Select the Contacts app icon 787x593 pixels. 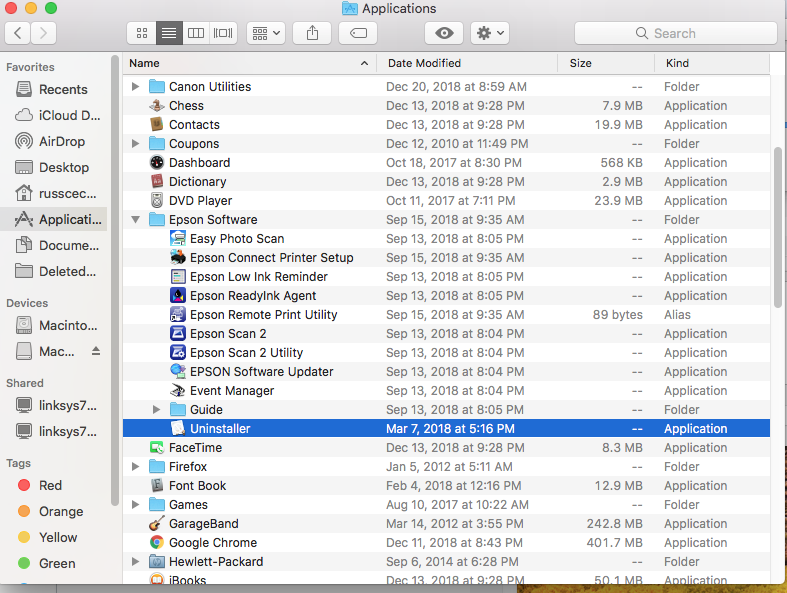click(157, 125)
